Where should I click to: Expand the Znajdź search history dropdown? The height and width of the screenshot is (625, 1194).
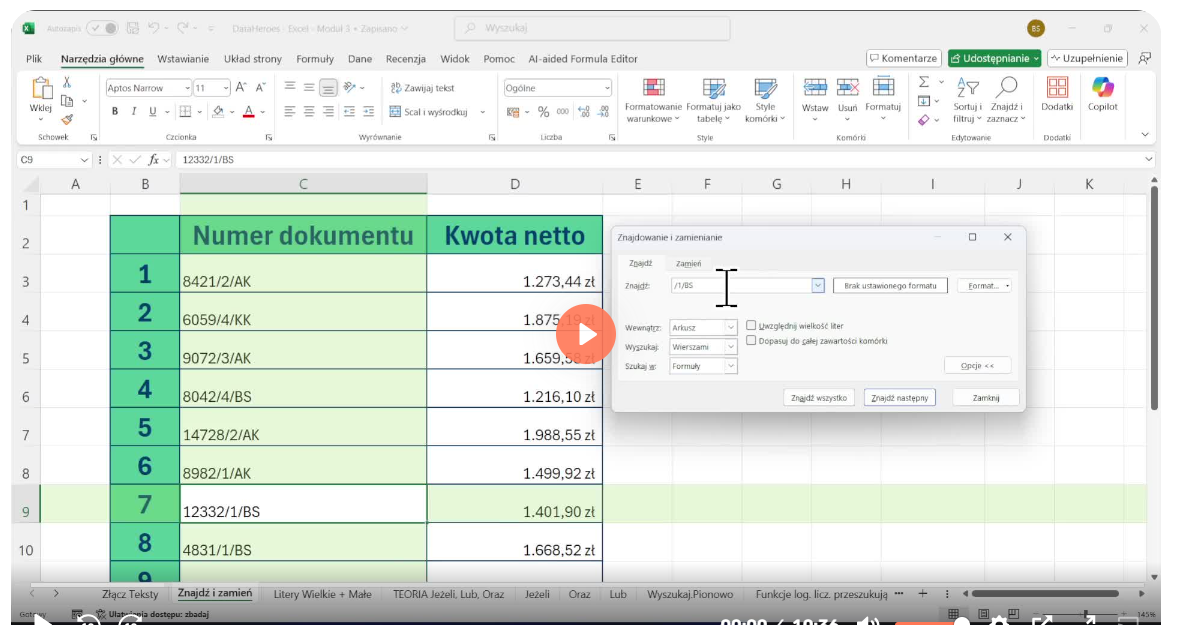click(817, 285)
